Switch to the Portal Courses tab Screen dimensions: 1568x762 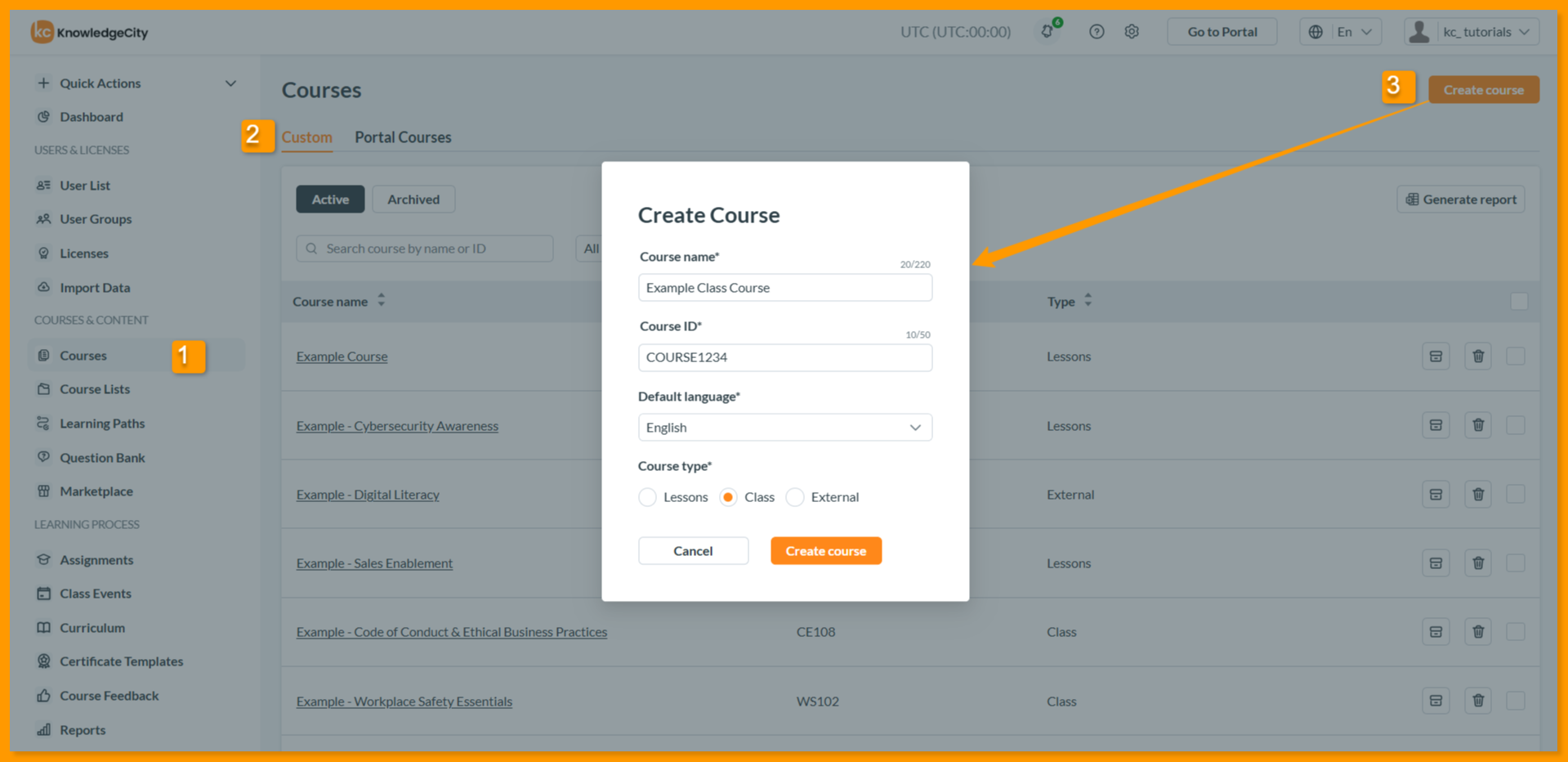(403, 137)
